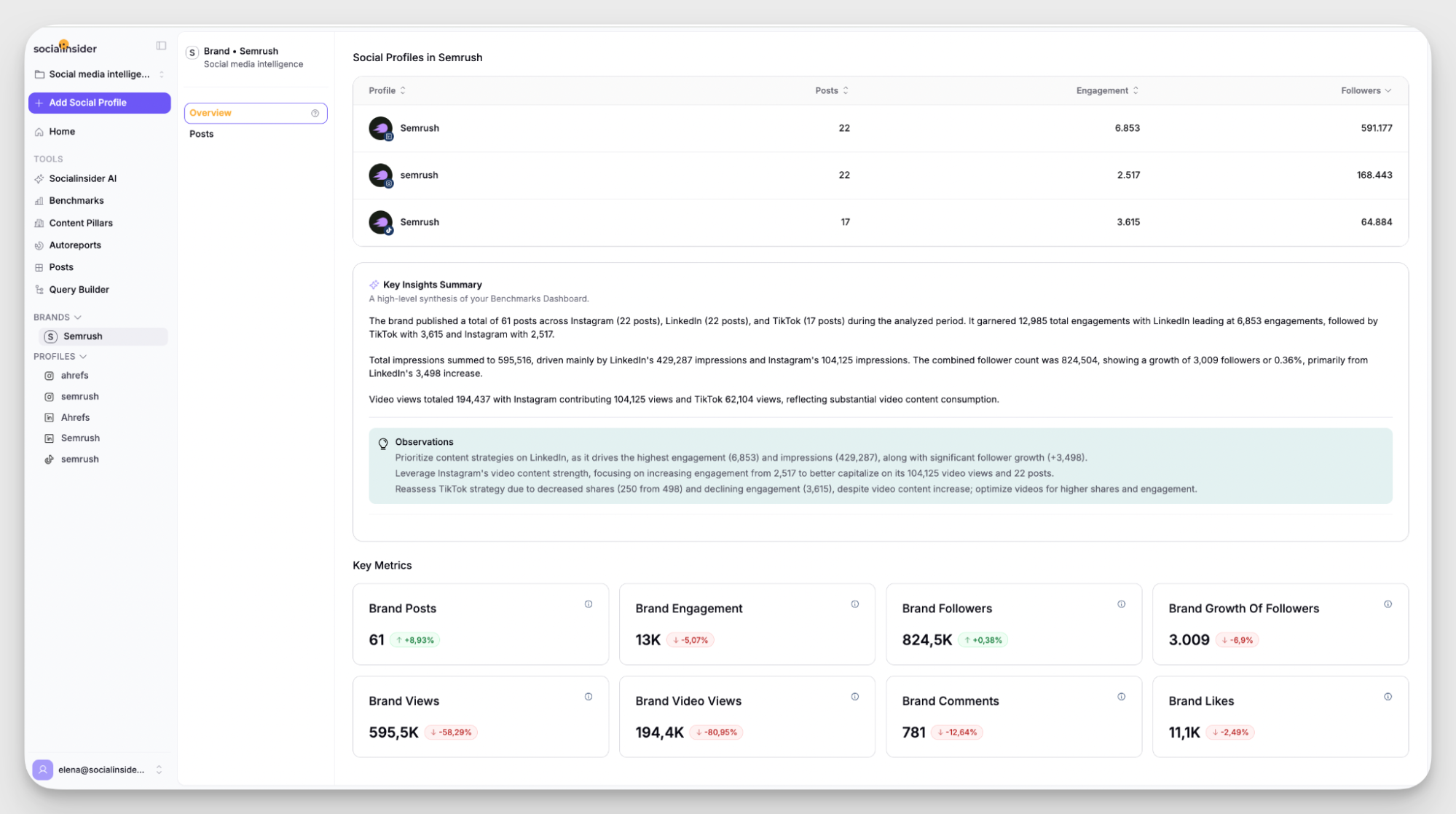
Task: Click the -80,95% badge on Brand Video Views
Action: [717, 732]
